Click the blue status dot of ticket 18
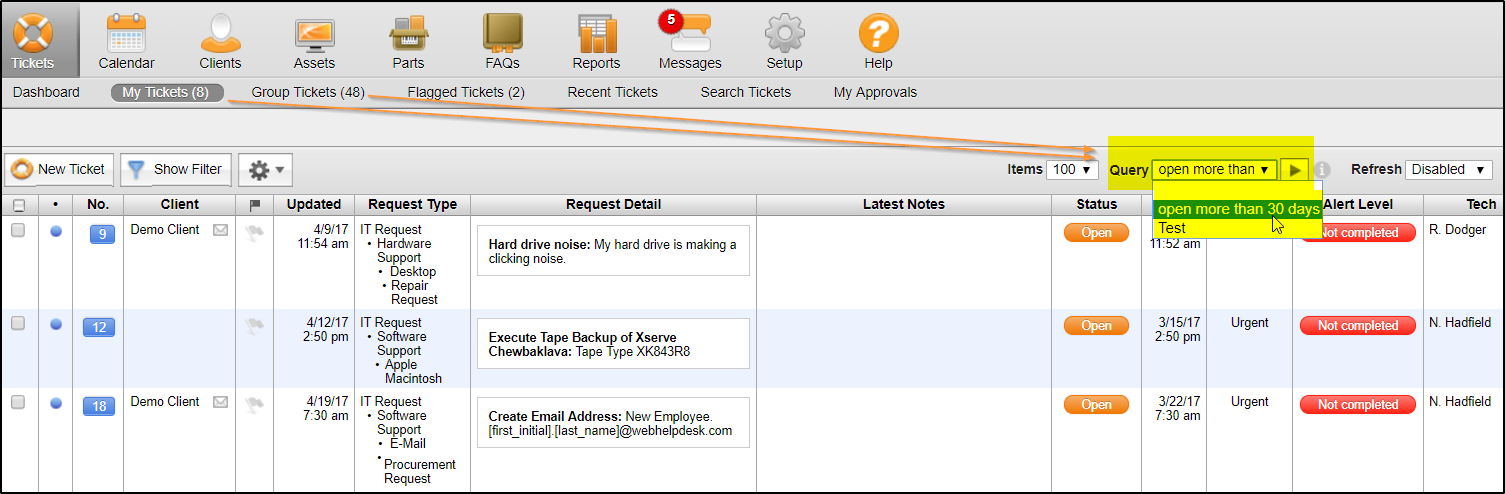 56,402
